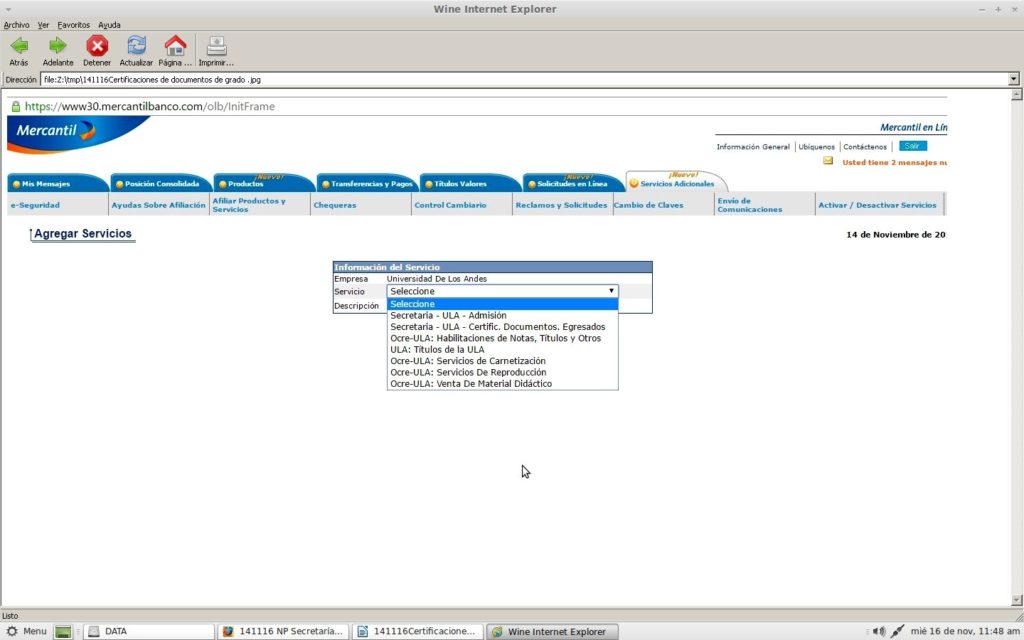Switch to Posición Consolidada tab
The width and height of the screenshot is (1024, 640).
click(161, 184)
